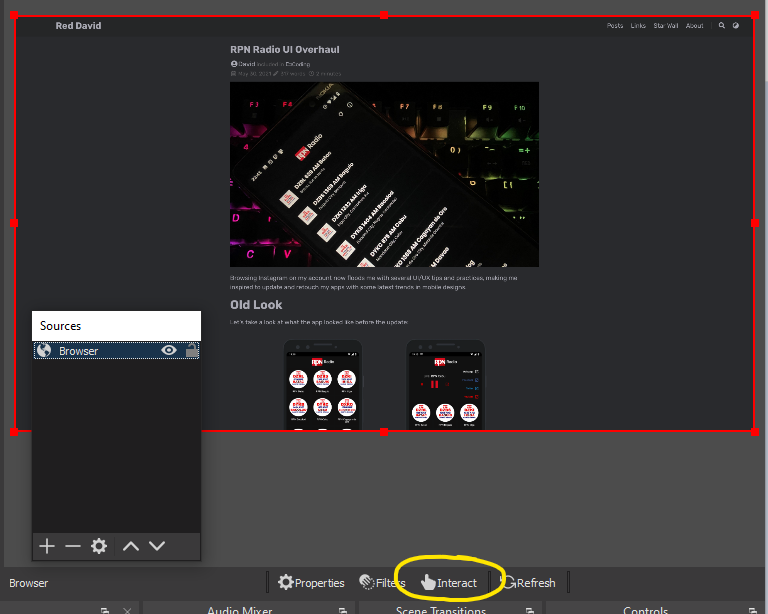
Task: Open Links item in previewed page
Action: tap(638, 25)
